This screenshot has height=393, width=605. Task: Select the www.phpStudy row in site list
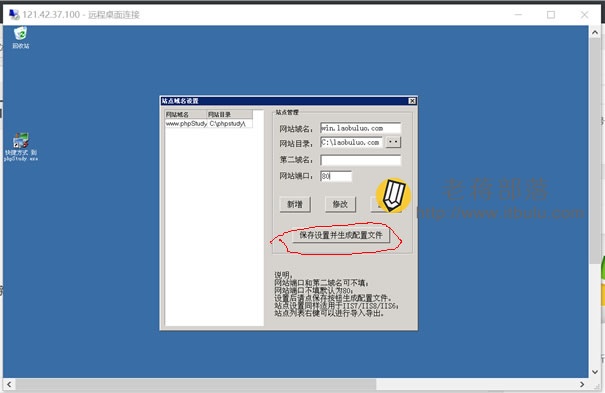click(x=209, y=124)
